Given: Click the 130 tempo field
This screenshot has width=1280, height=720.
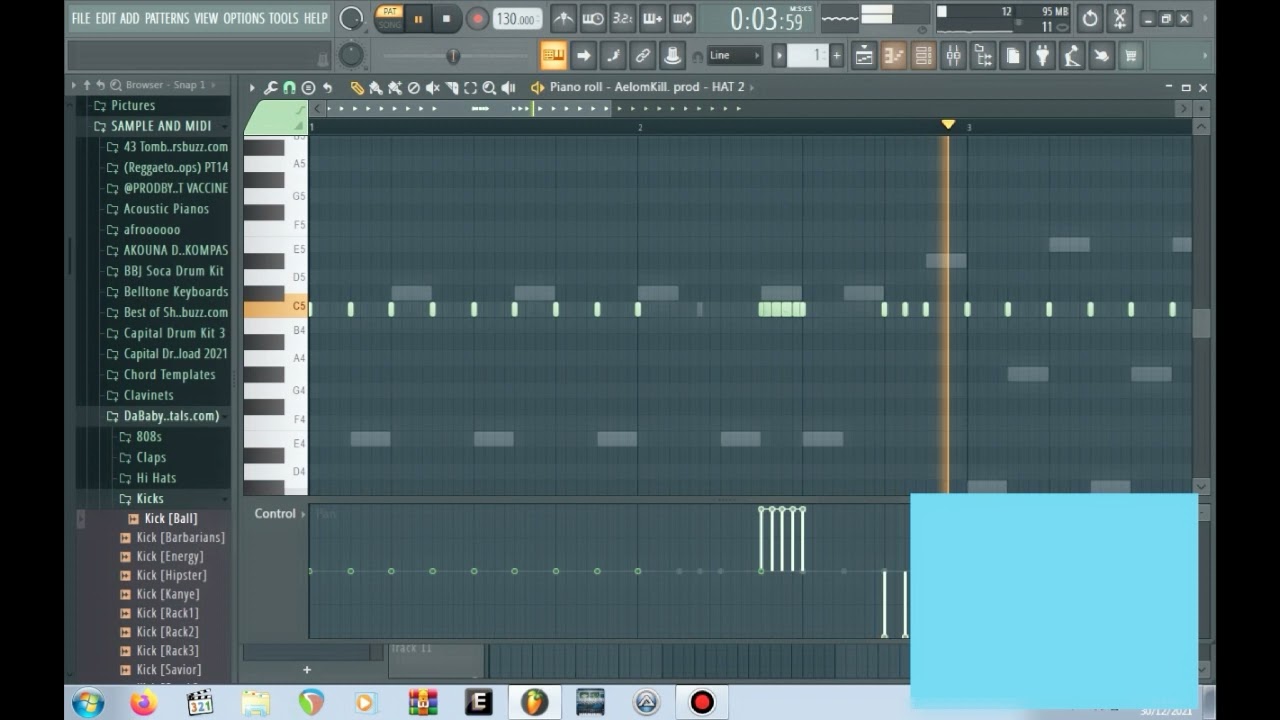Looking at the screenshot, I should 517,18.
